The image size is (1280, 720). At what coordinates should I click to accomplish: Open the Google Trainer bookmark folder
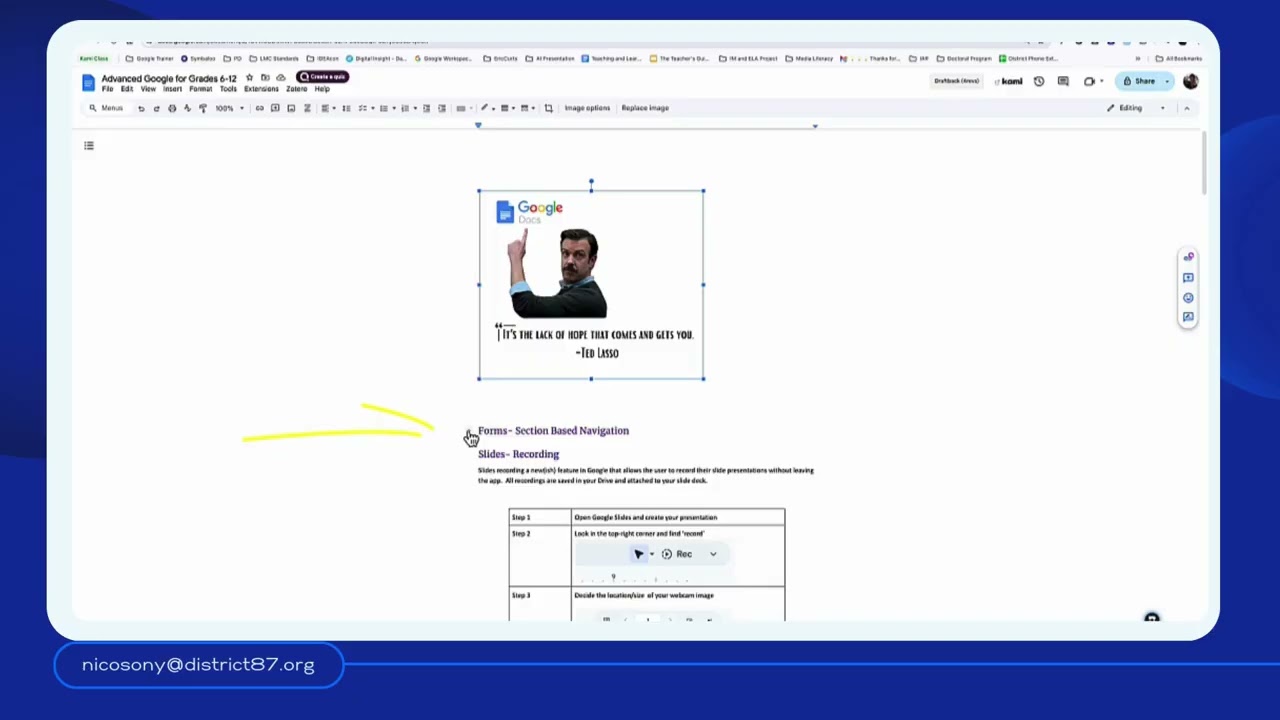pos(150,59)
